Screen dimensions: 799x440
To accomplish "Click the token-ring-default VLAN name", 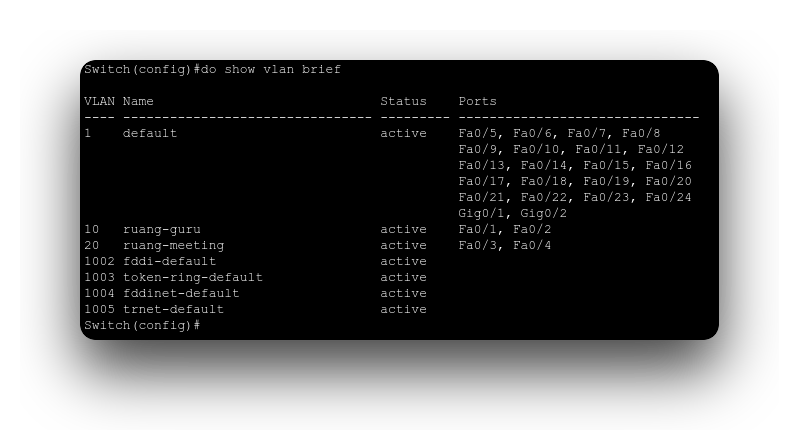I will coord(192,277).
